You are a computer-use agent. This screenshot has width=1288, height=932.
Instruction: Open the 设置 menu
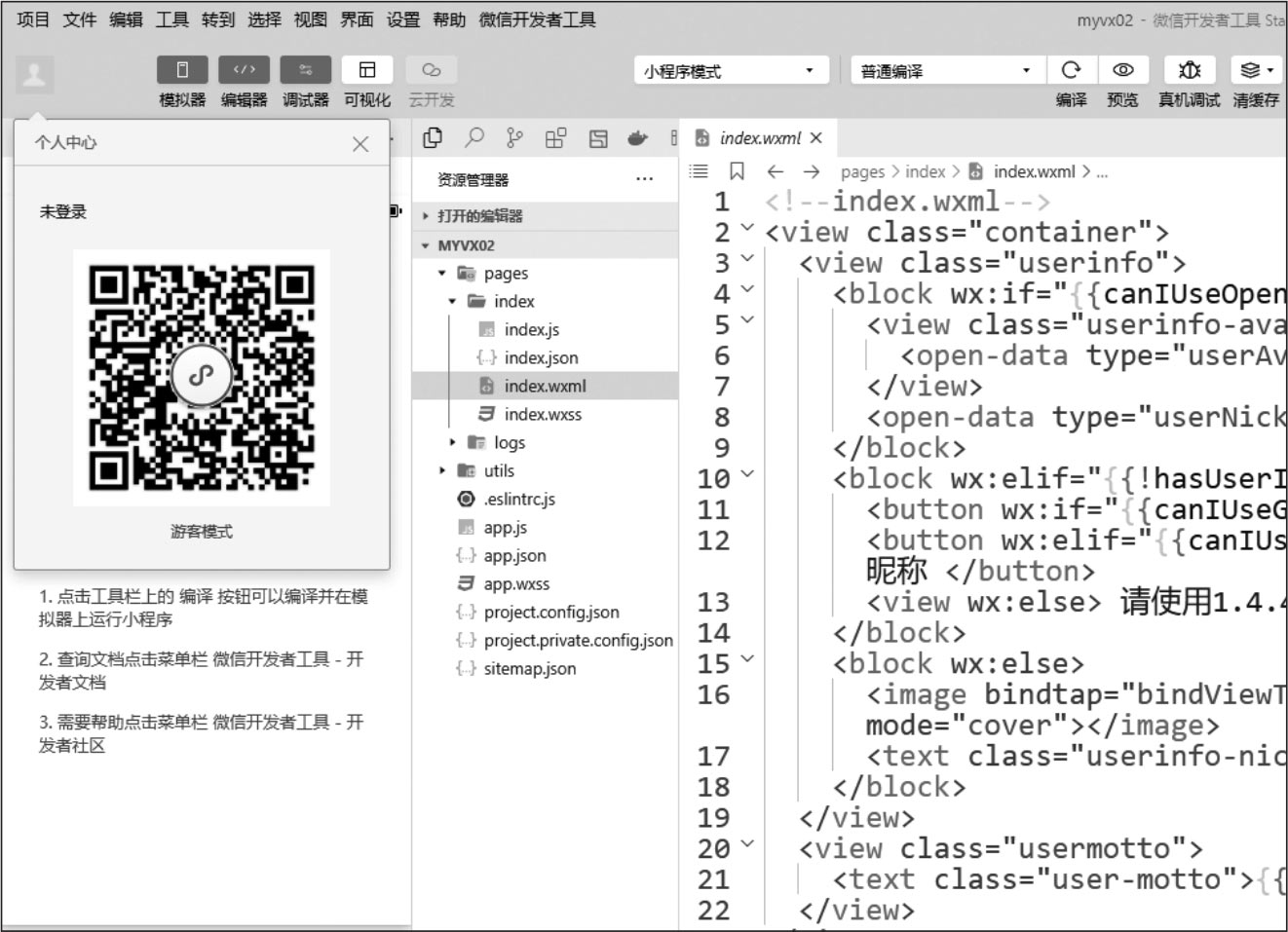(x=403, y=19)
